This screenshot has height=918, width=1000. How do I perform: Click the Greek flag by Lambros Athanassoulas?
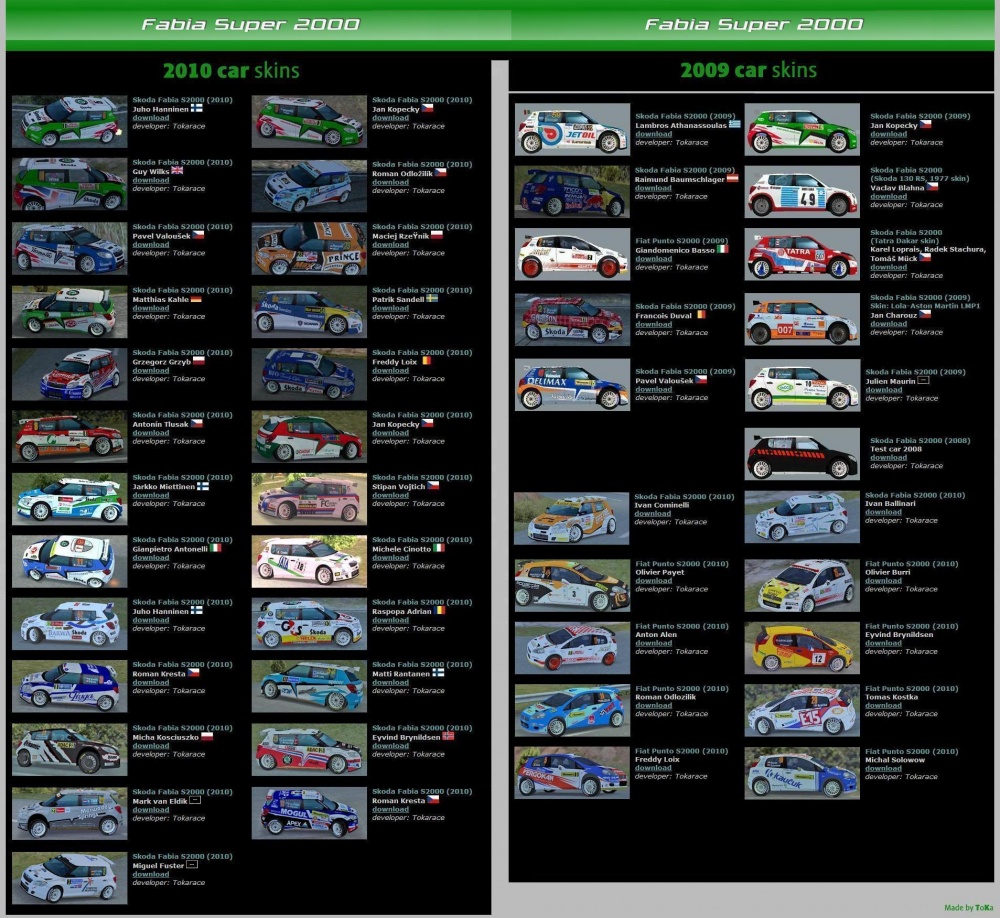click(x=735, y=124)
